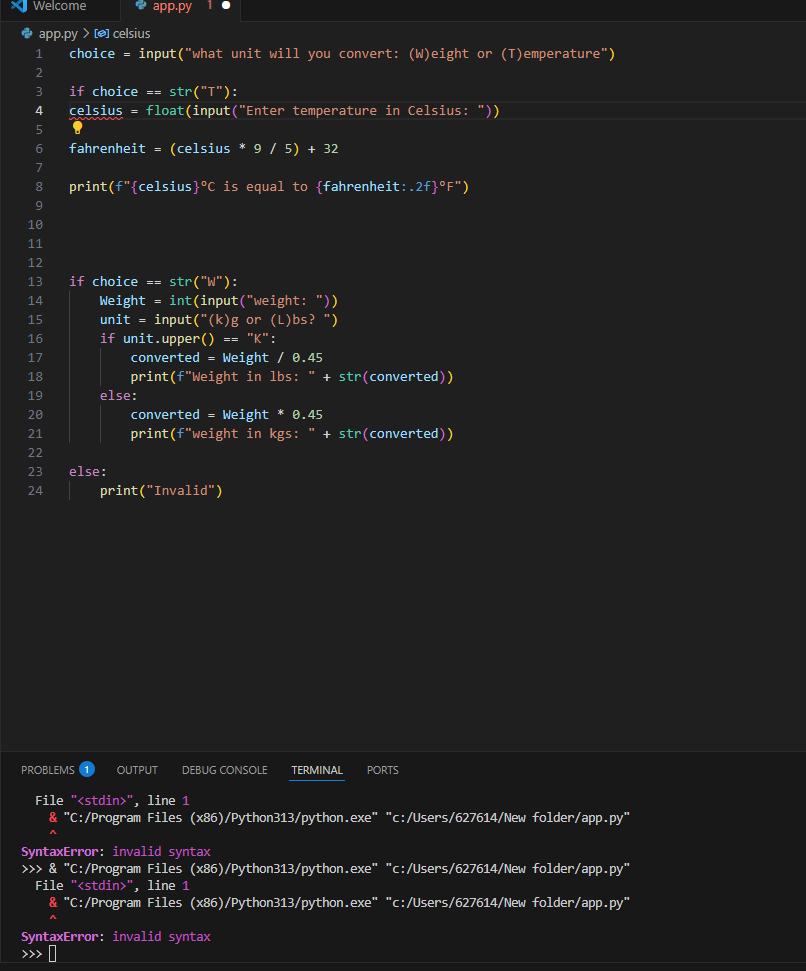The height and width of the screenshot is (971, 806).
Task: Click line number 13 in the gutter
Action: click(x=36, y=281)
